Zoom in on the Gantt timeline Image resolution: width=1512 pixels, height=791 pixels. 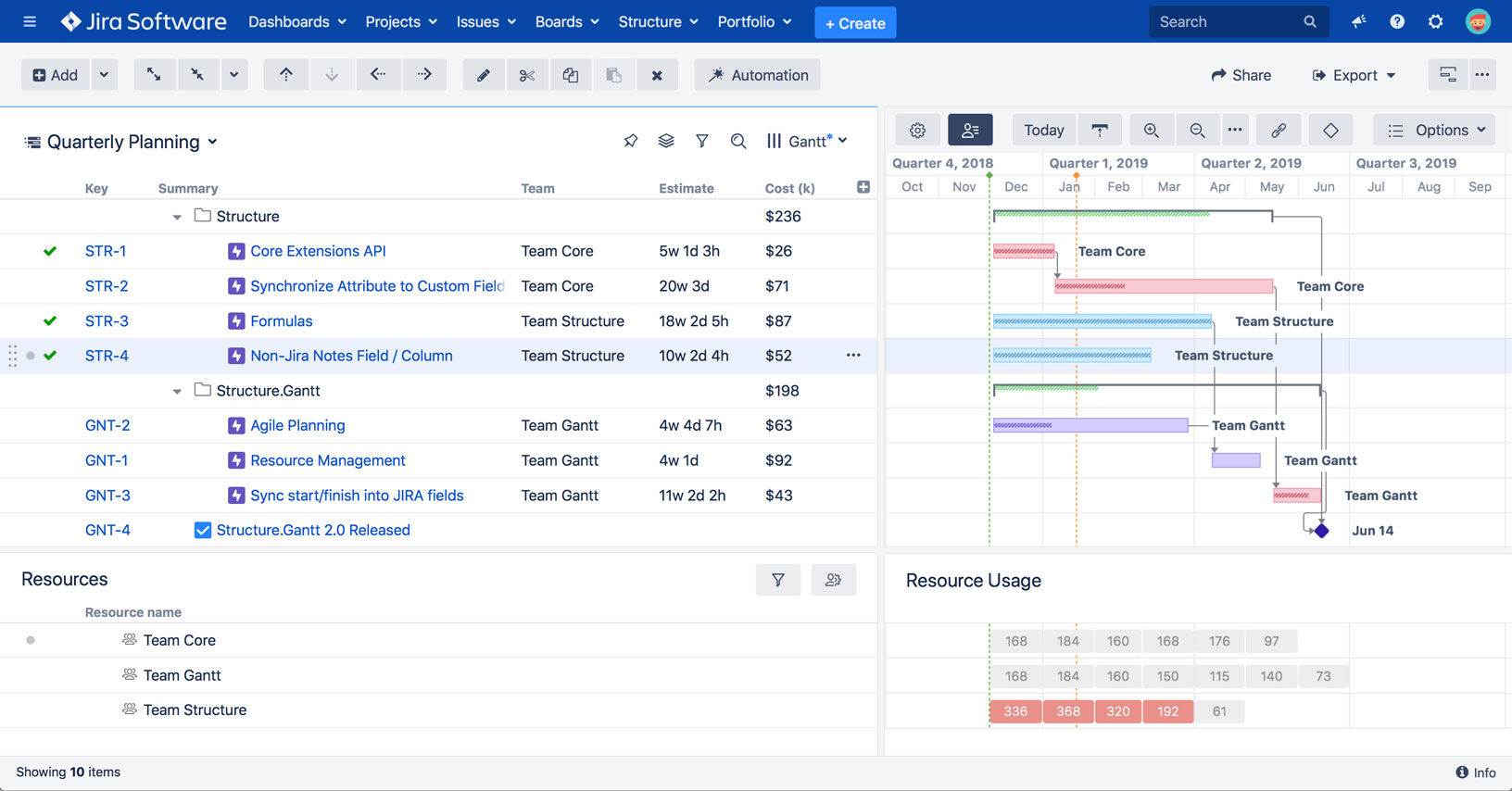coord(1152,131)
